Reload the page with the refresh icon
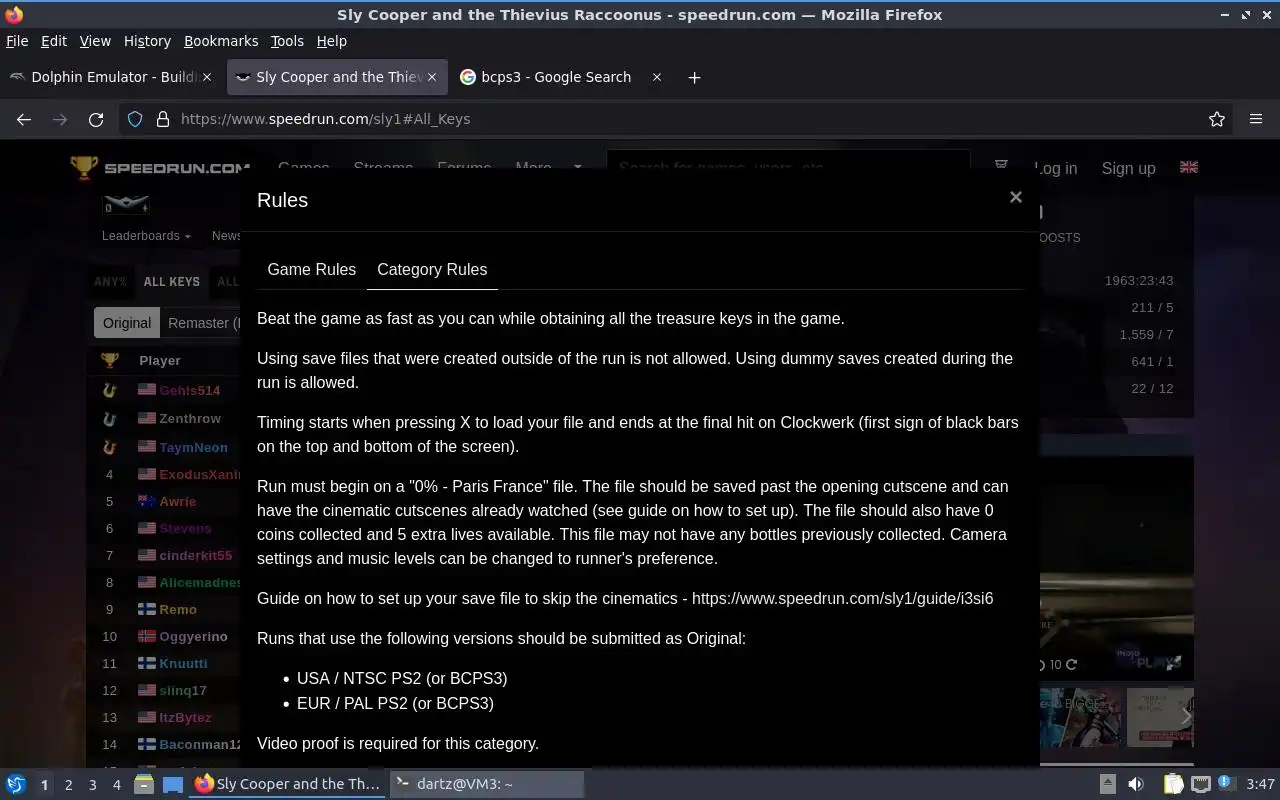This screenshot has height=800, width=1280. click(96, 119)
